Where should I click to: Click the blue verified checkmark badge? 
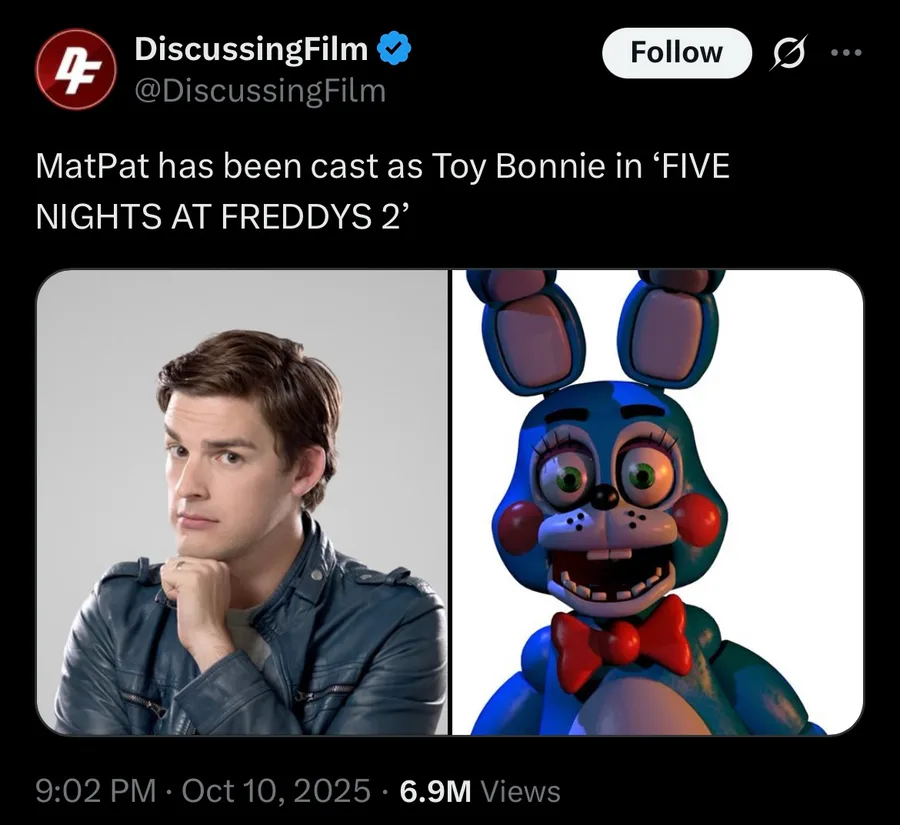point(395,47)
